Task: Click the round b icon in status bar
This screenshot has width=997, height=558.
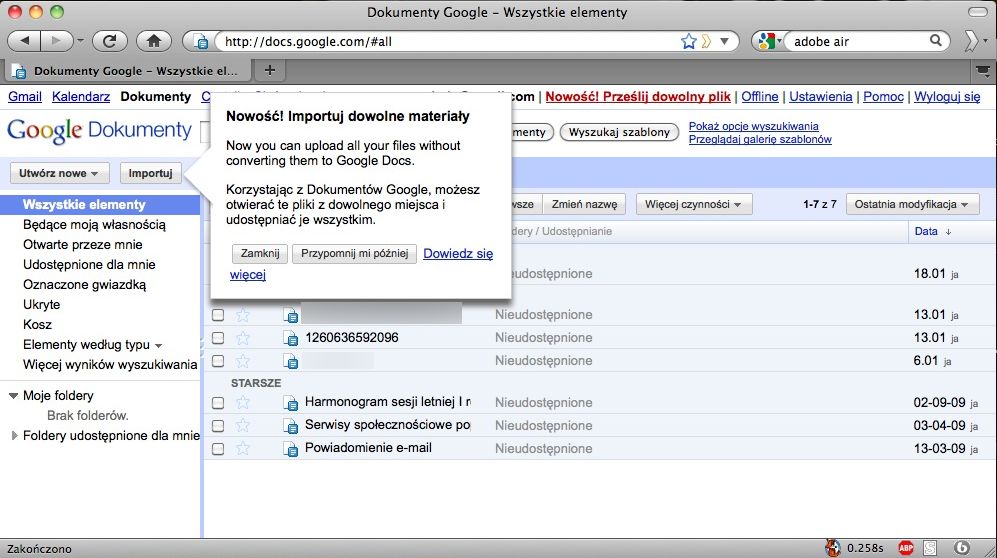Action: pyautogui.click(x=962, y=548)
